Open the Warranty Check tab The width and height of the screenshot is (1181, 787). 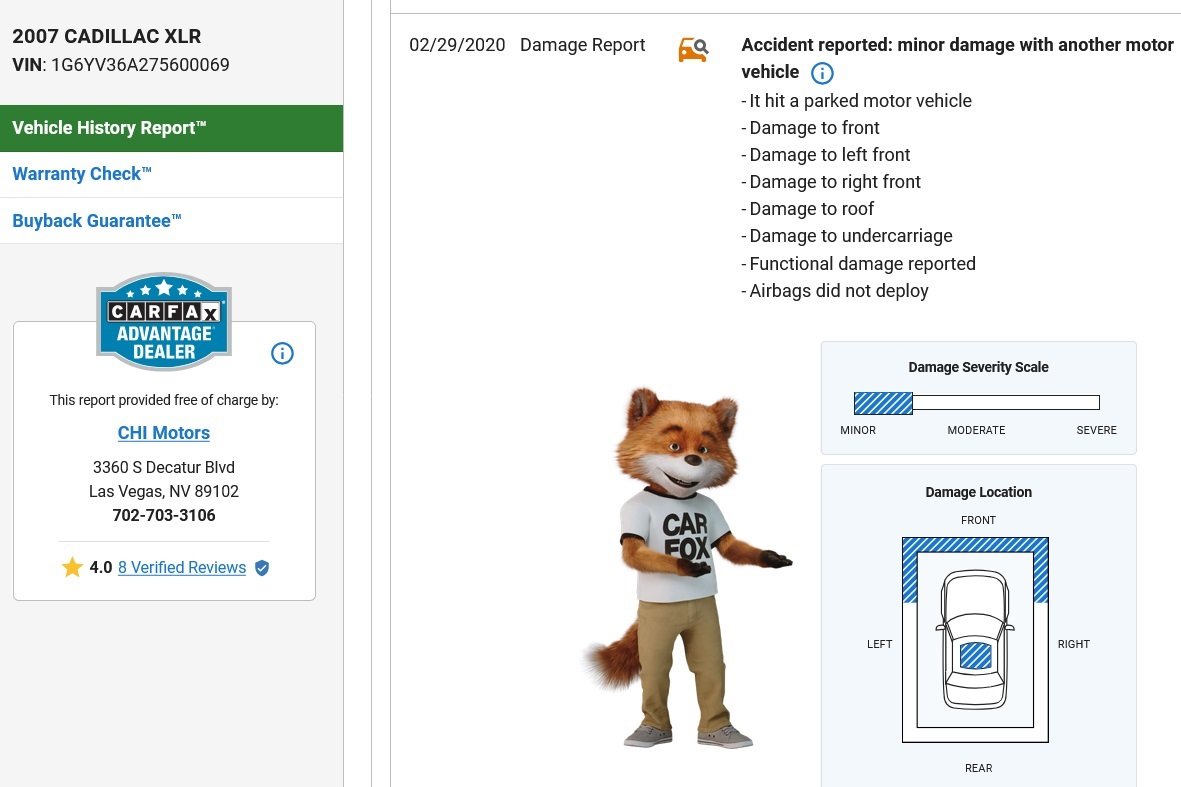coord(171,174)
